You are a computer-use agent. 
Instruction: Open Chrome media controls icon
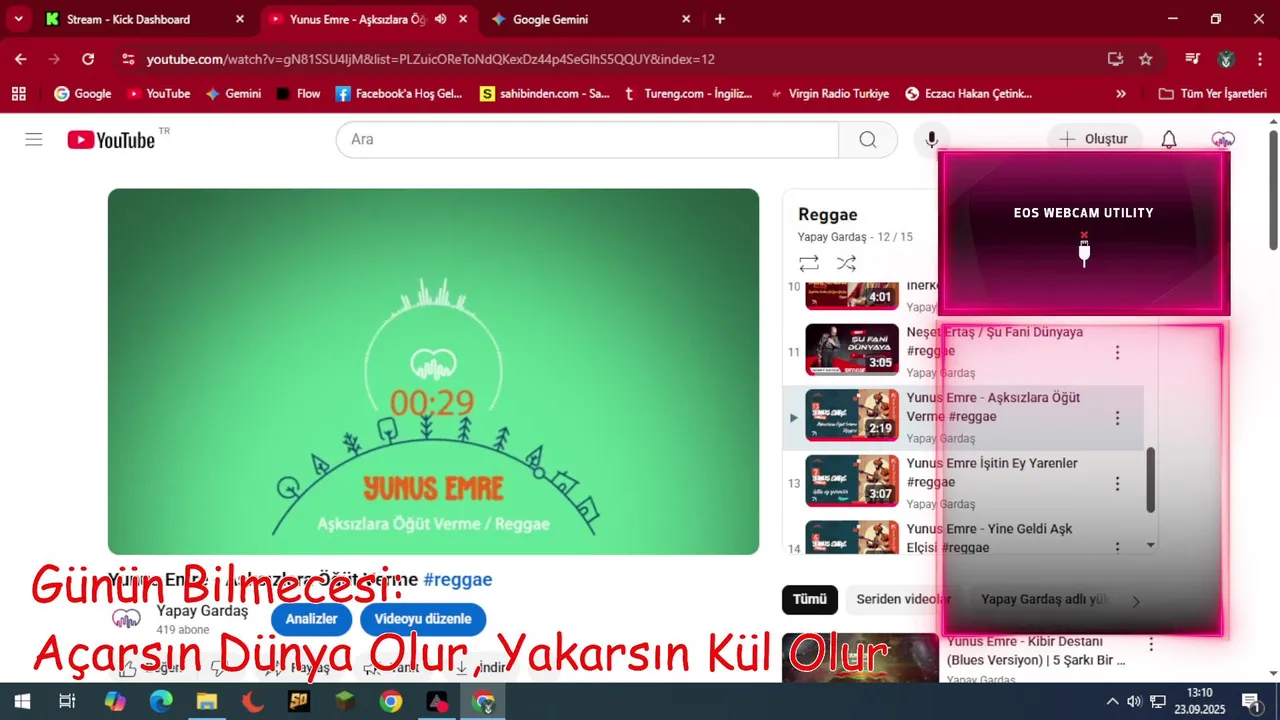pyautogui.click(x=1192, y=59)
